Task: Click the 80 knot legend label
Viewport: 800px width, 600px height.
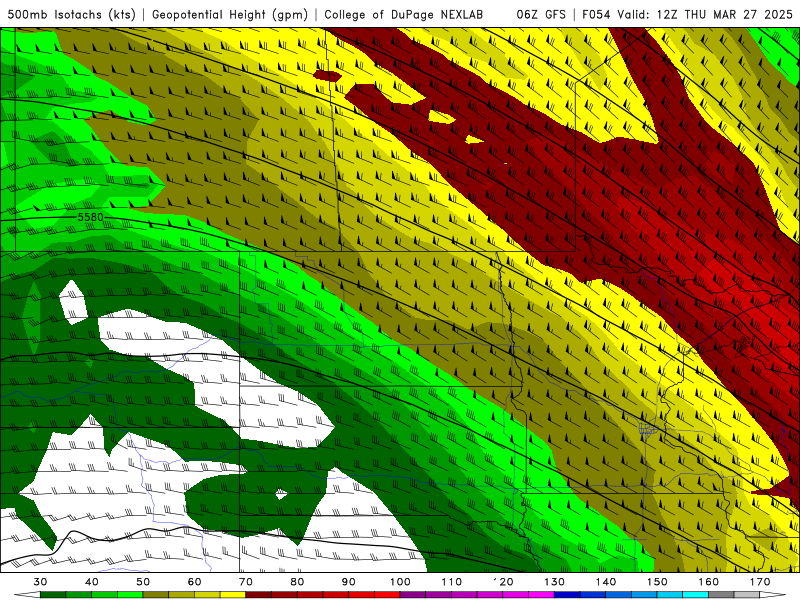Action: click(297, 582)
